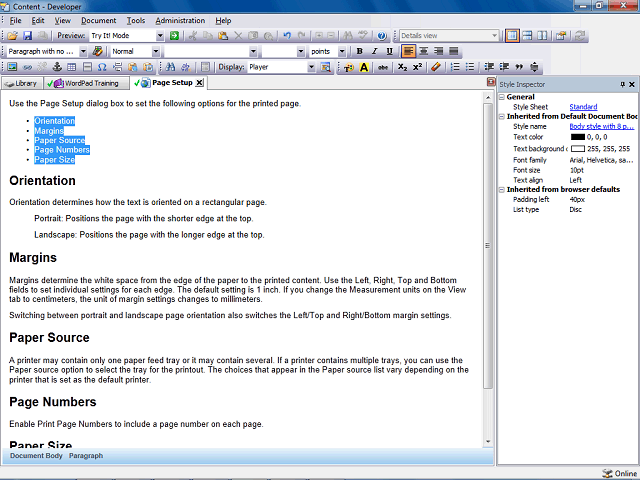The height and width of the screenshot is (480, 640).
Task: Clear formatting with the eraser icon
Action: point(436,67)
